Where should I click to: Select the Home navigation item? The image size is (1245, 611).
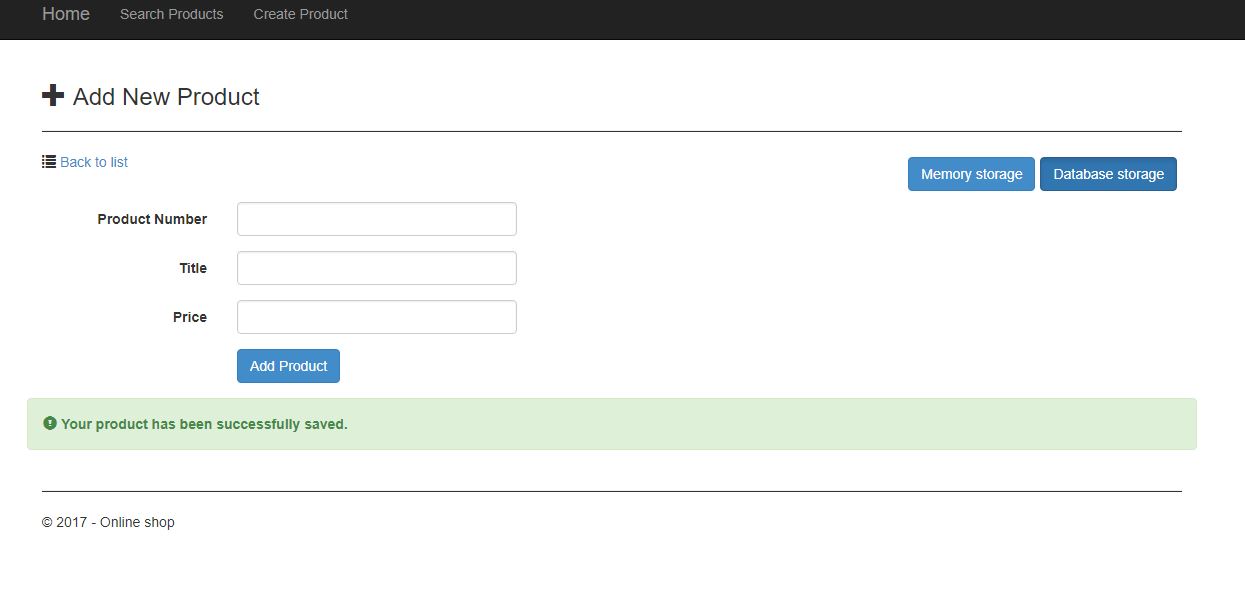[x=65, y=14]
